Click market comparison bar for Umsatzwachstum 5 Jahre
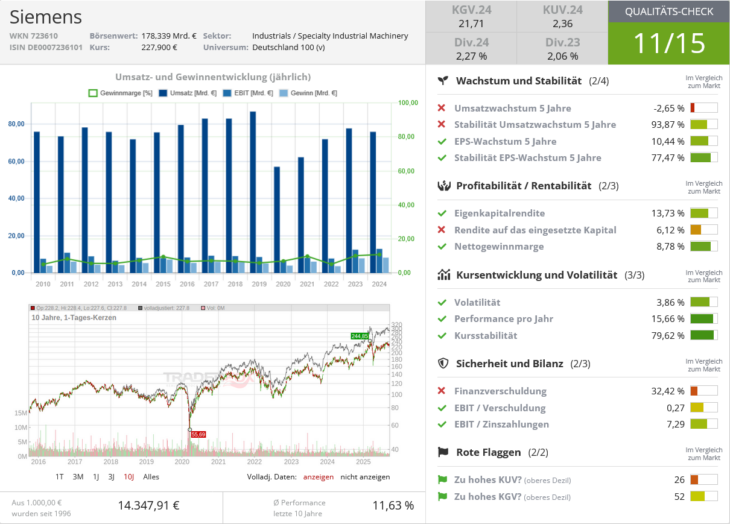This screenshot has width=730, height=524. tap(703, 108)
